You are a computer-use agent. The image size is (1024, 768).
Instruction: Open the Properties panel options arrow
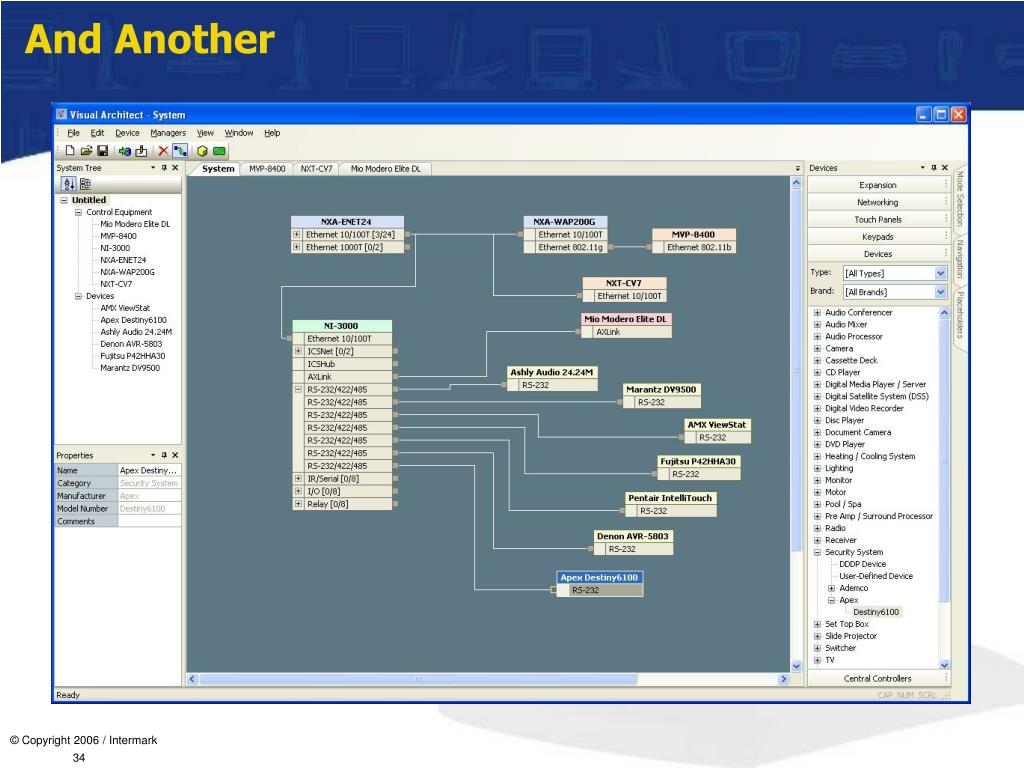coord(153,455)
